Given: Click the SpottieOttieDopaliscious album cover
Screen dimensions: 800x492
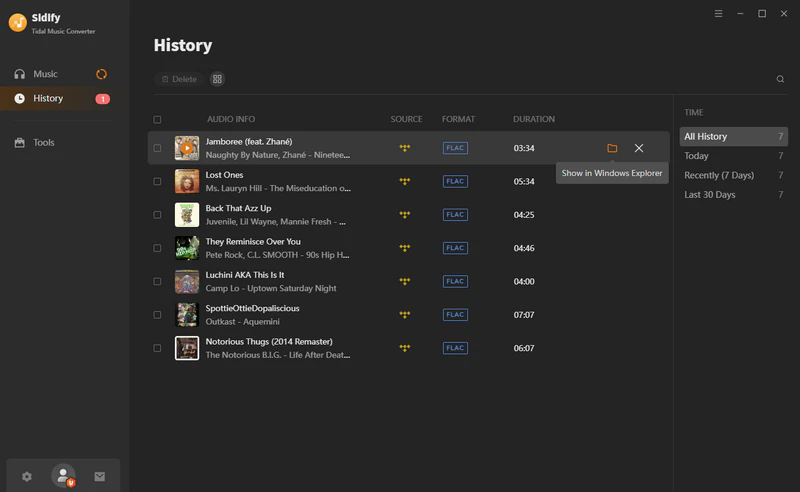Looking at the screenshot, I should tap(187, 315).
